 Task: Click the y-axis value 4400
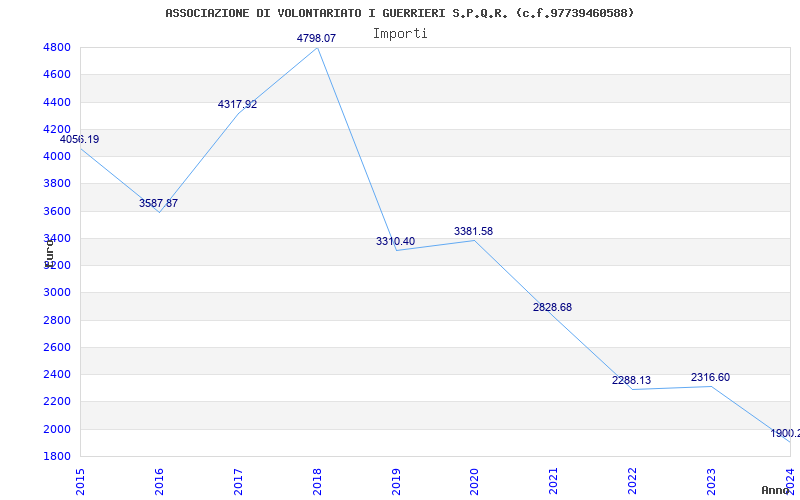tap(57, 102)
